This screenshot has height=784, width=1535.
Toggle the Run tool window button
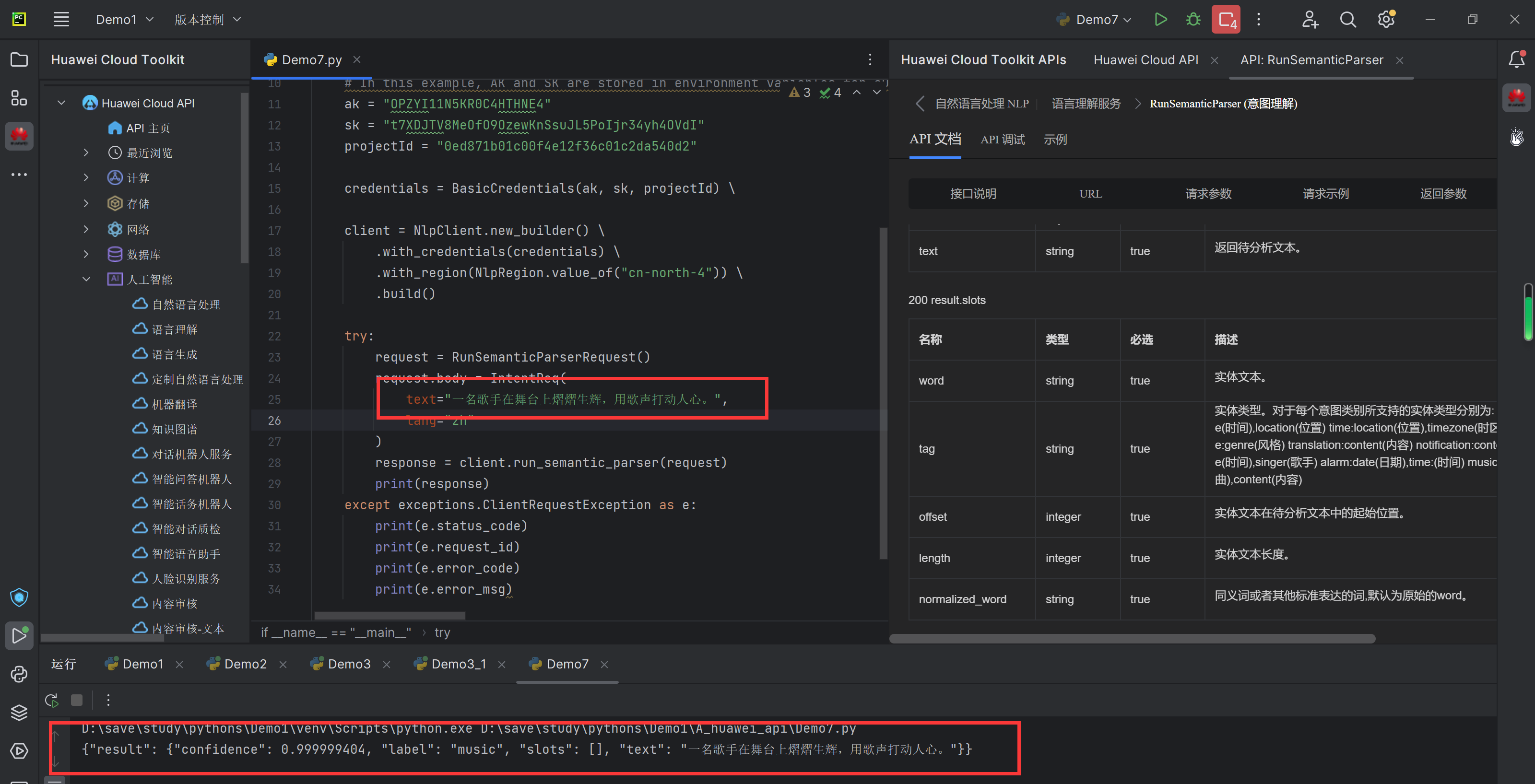19,635
